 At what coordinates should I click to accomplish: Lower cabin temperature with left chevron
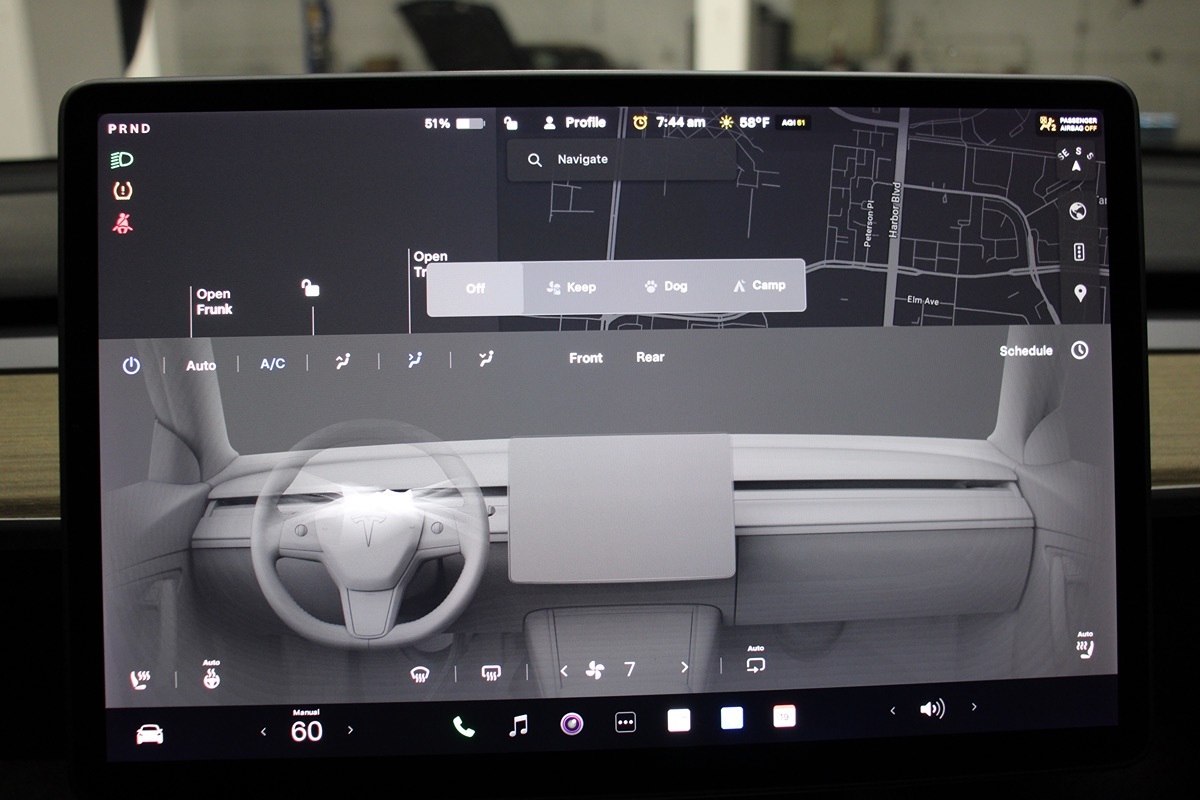pos(264,732)
